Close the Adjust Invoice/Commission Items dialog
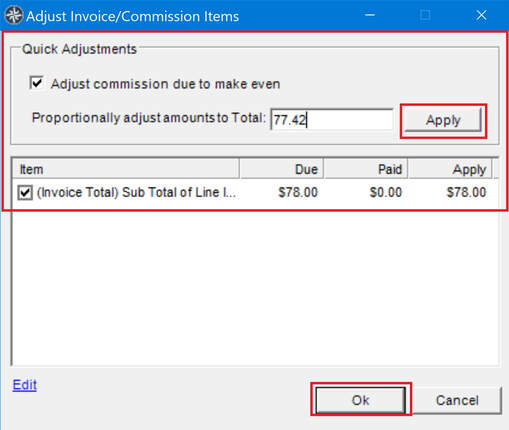509x430 pixels. pos(481,15)
